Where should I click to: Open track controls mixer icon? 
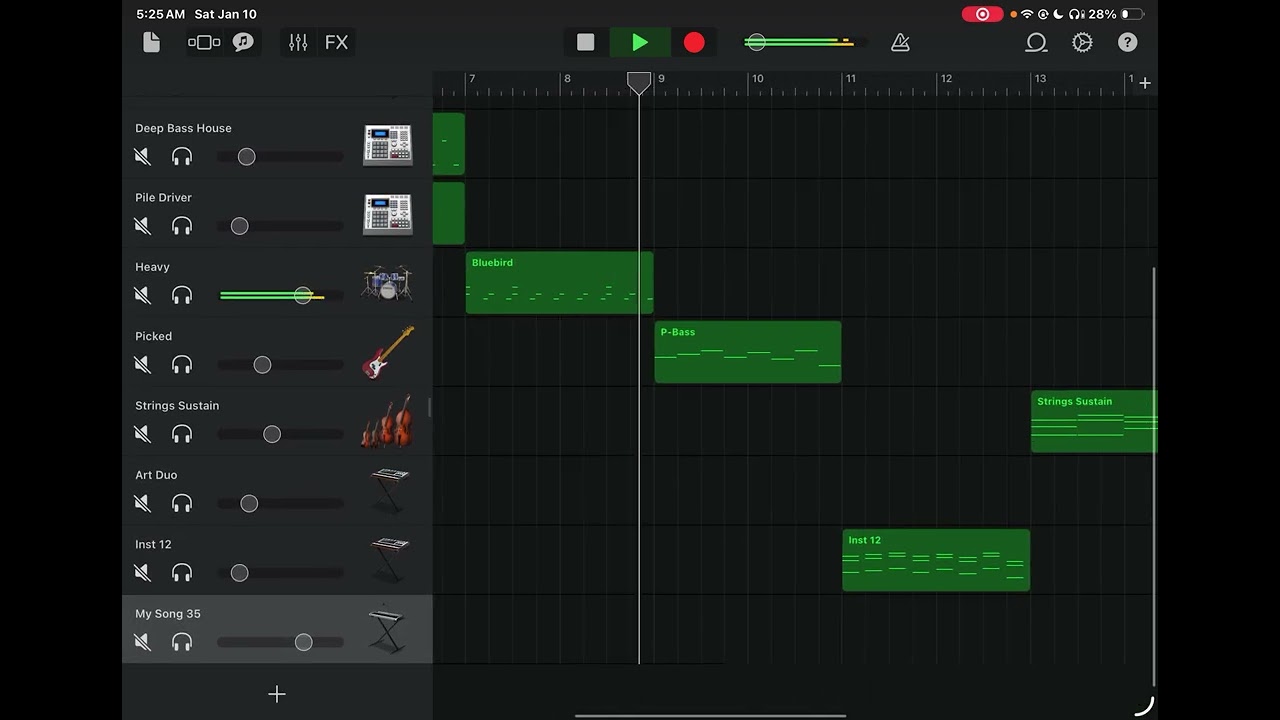[x=298, y=42]
